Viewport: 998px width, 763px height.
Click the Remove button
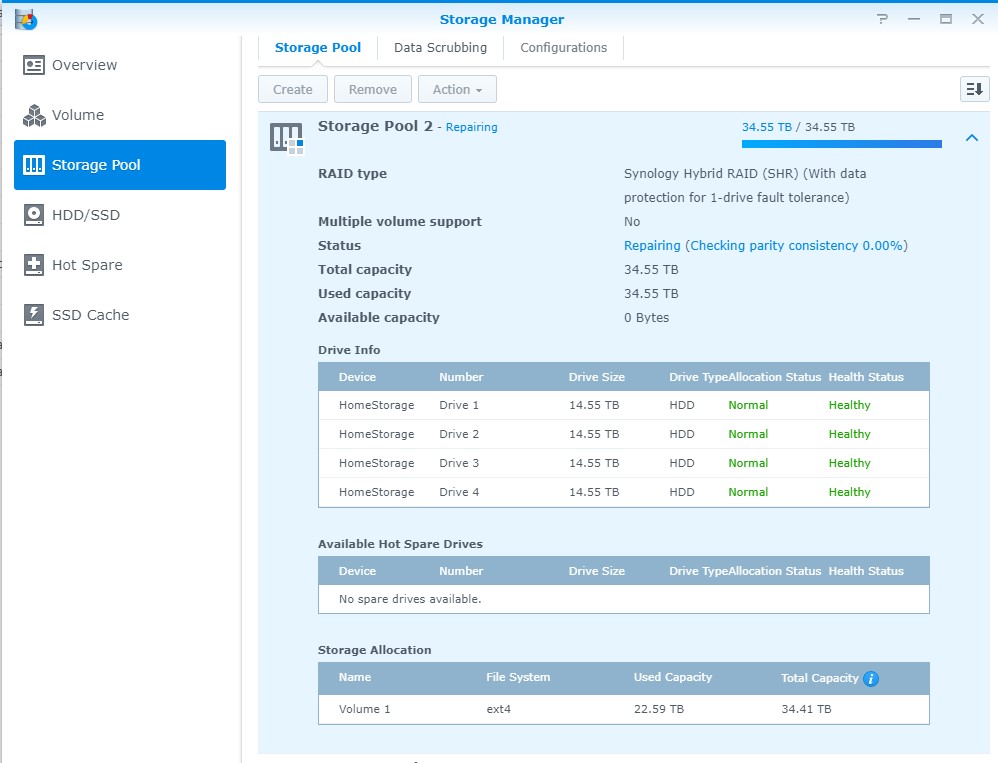373,89
